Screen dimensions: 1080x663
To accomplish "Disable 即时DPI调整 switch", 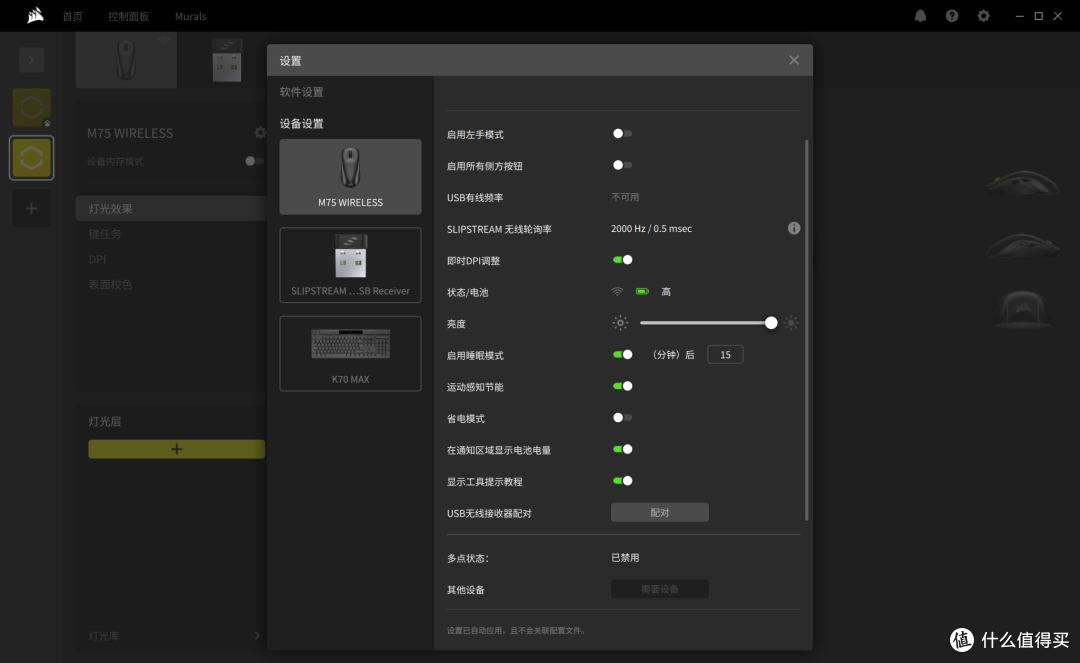I will pos(622,260).
